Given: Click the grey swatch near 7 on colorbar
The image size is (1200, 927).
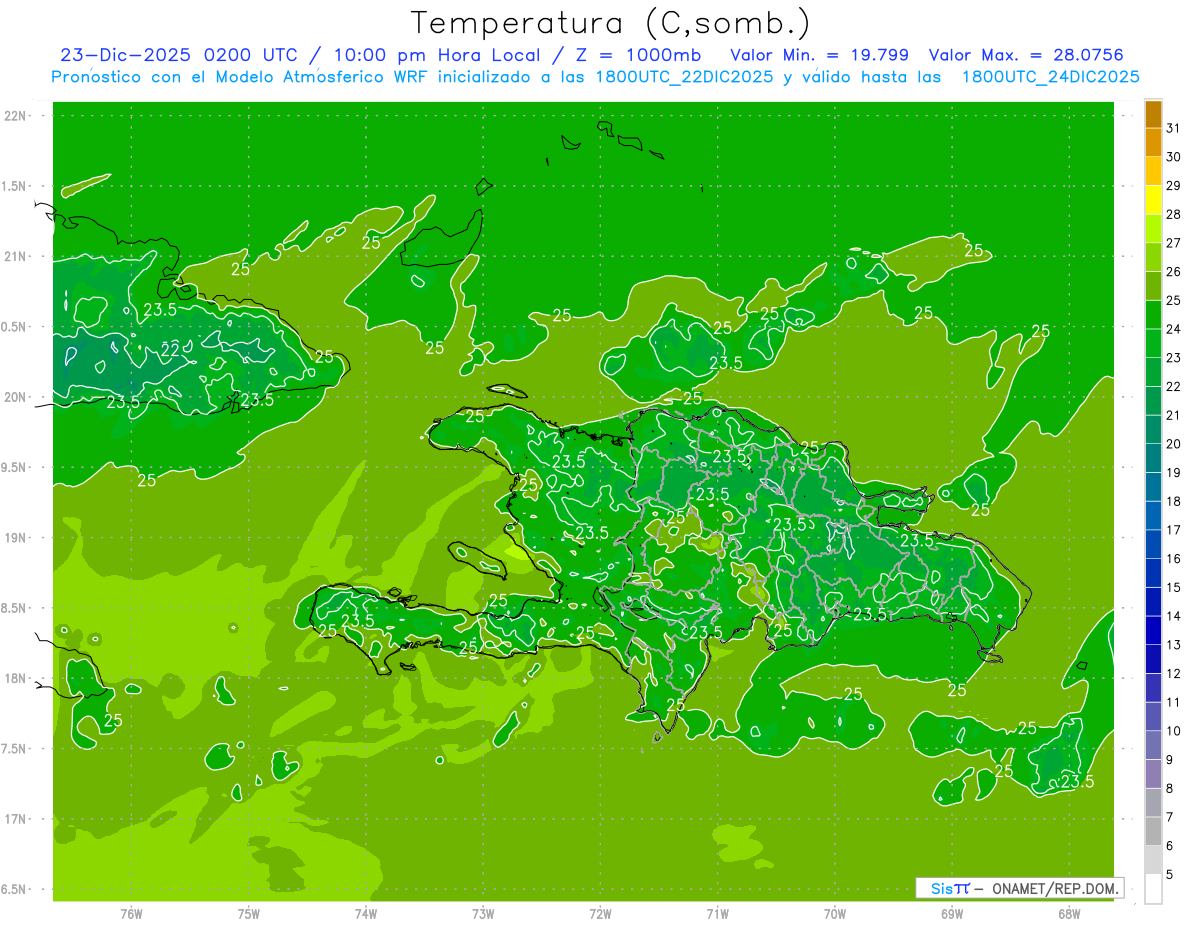Looking at the screenshot, I should [1153, 803].
